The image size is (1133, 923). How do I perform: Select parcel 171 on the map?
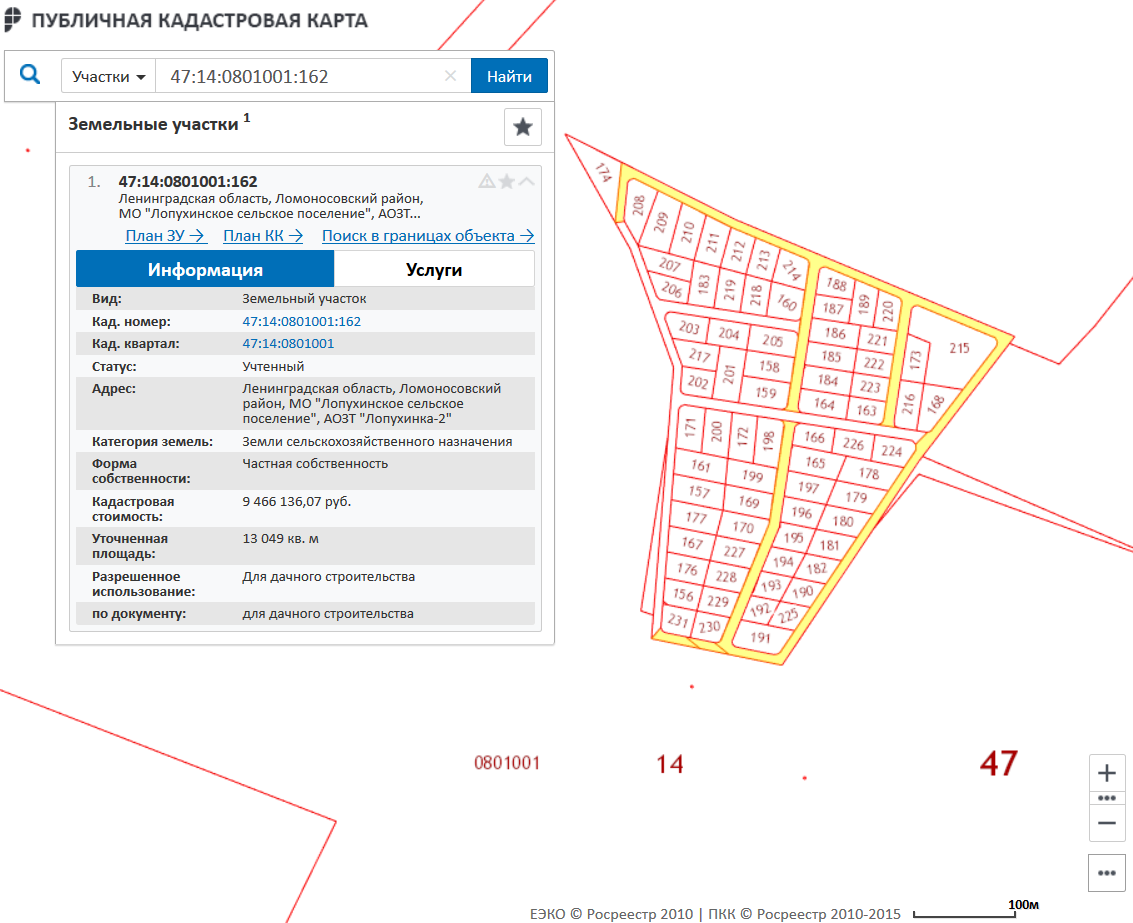[689, 428]
